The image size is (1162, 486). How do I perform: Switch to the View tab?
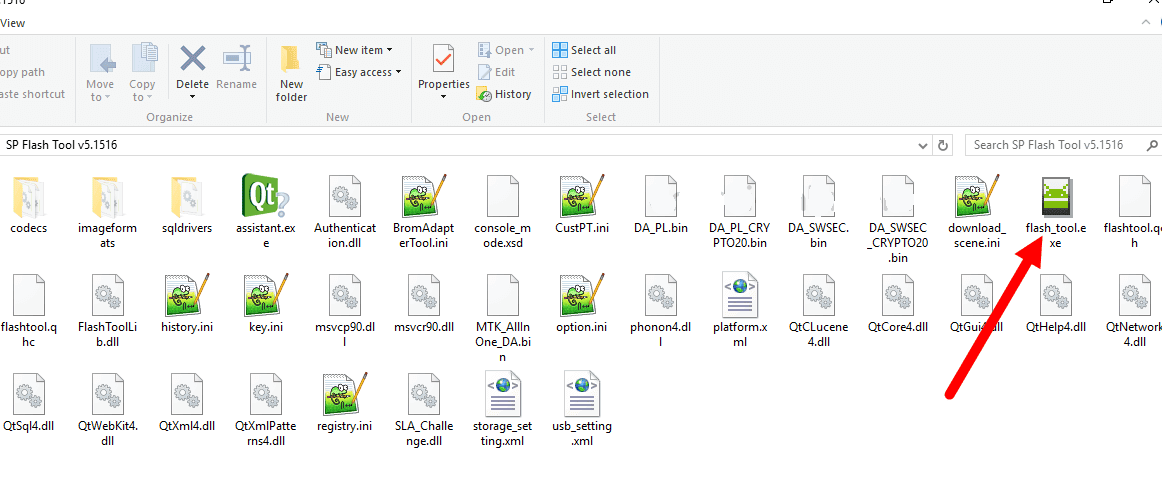(13, 23)
